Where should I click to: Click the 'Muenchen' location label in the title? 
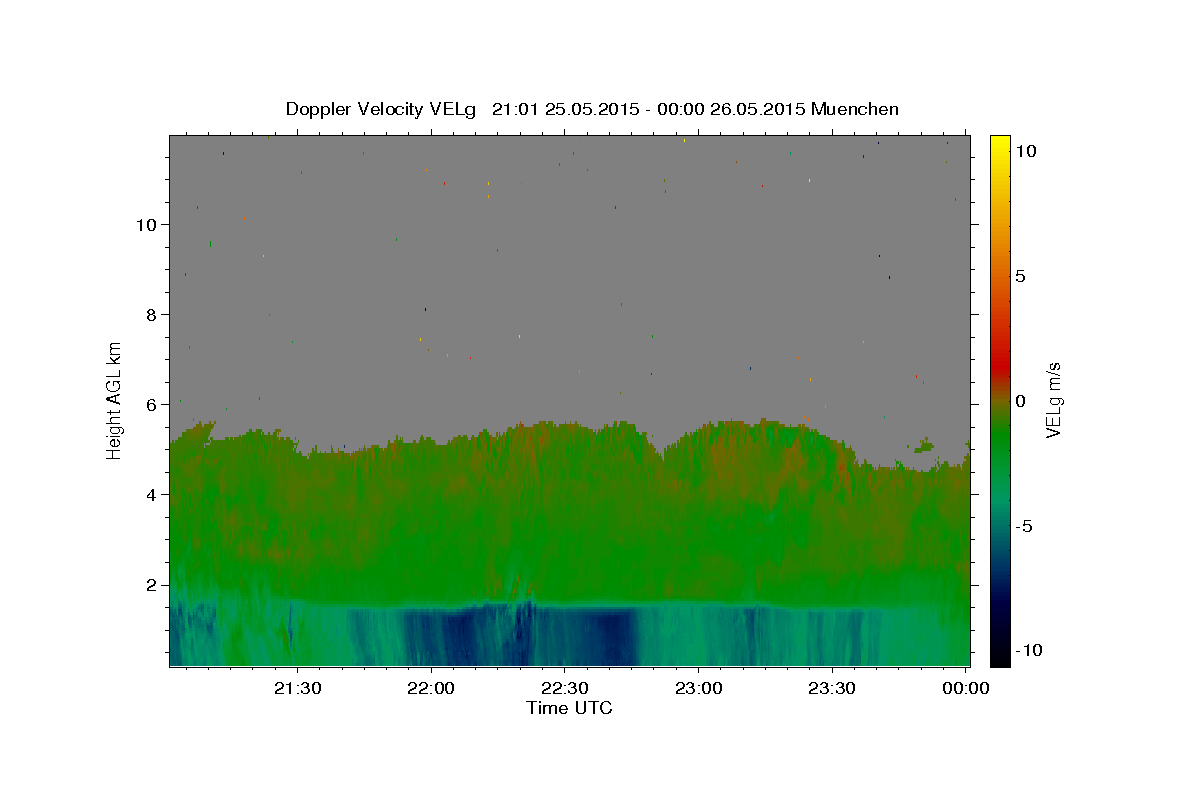pos(855,109)
